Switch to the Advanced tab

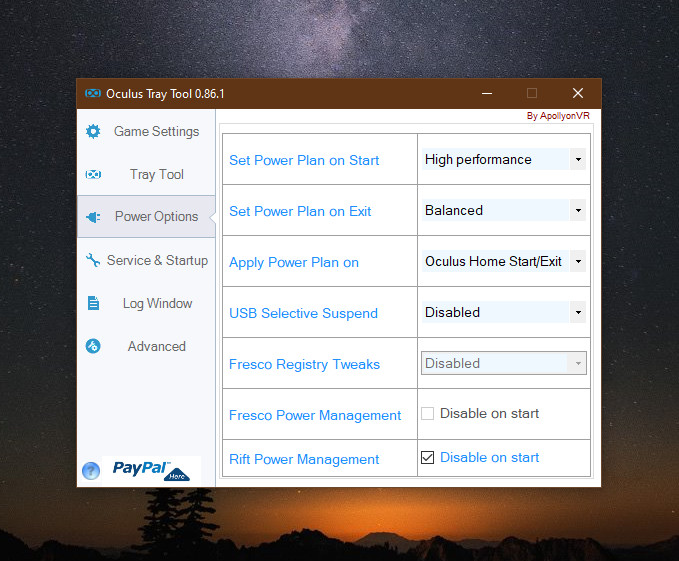click(x=146, y=346)
